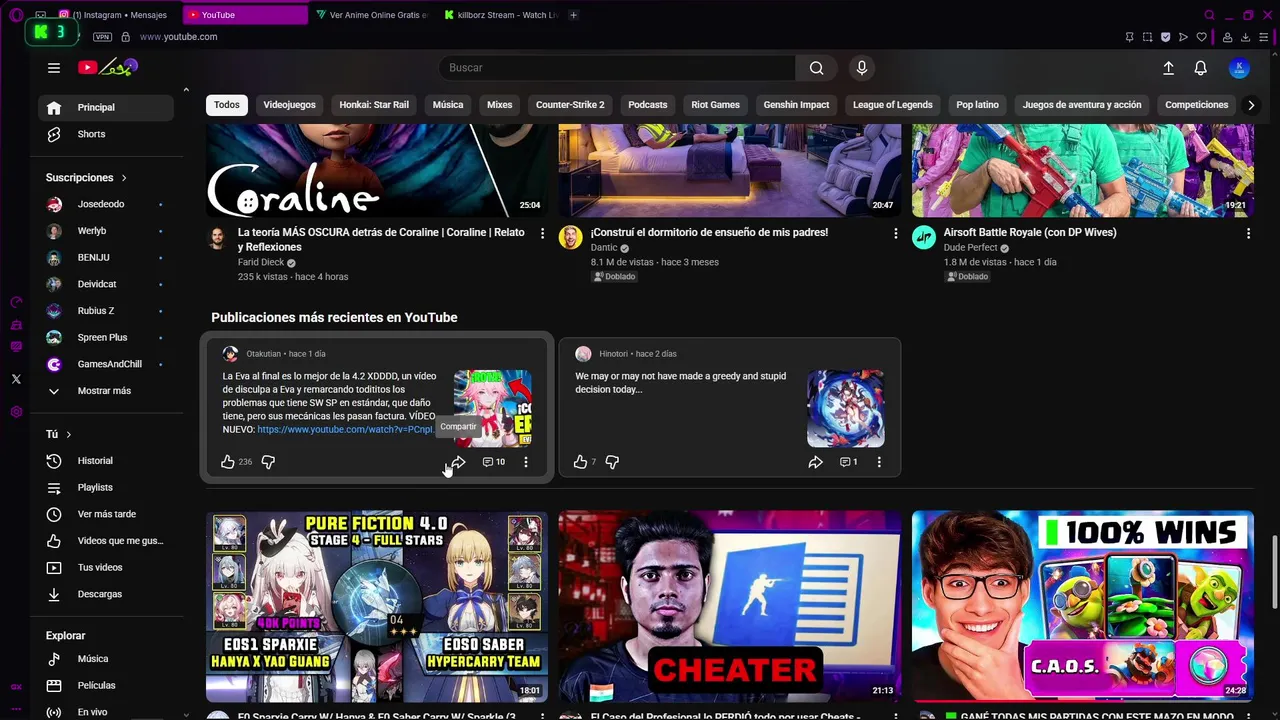This screenshot has width=1280, height=720.
Task: Click the Buscar search field
Action: (x=617, y=68)
